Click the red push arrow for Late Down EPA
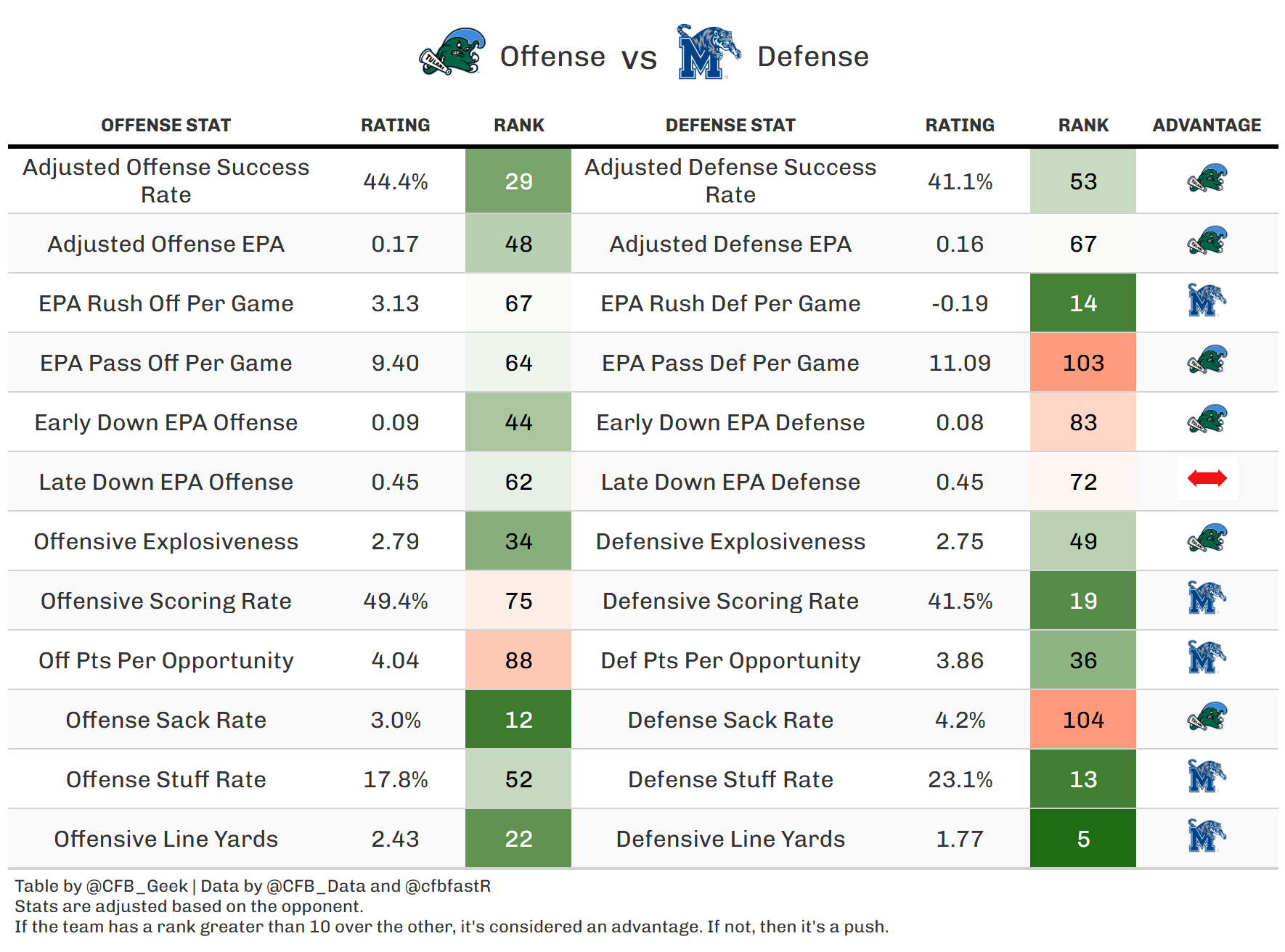The width and height of the screenshot is (1285, 952). 1207,478
